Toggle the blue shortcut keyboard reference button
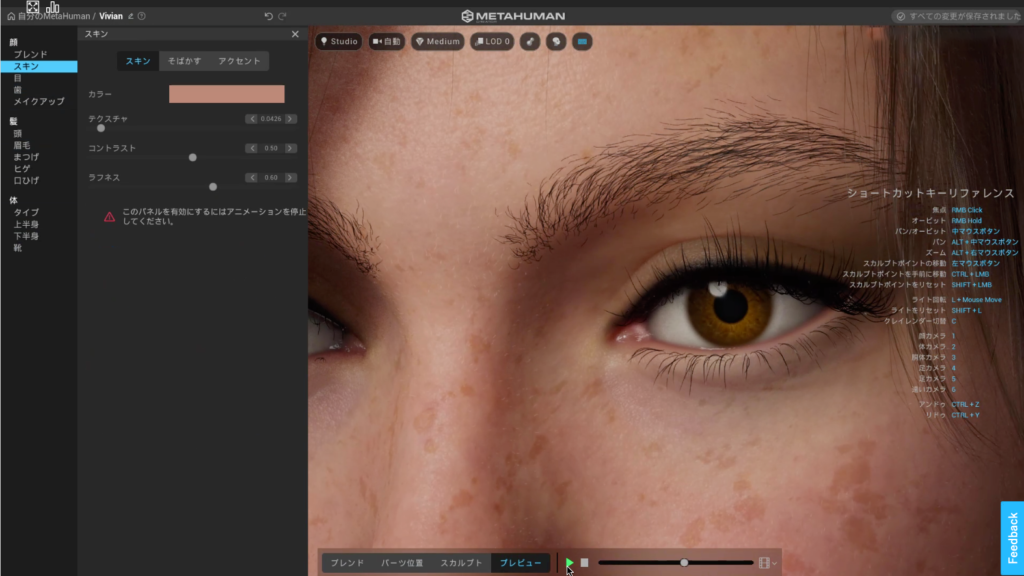The width and height of the screenshot is (1024, 576). pos(582,42)
